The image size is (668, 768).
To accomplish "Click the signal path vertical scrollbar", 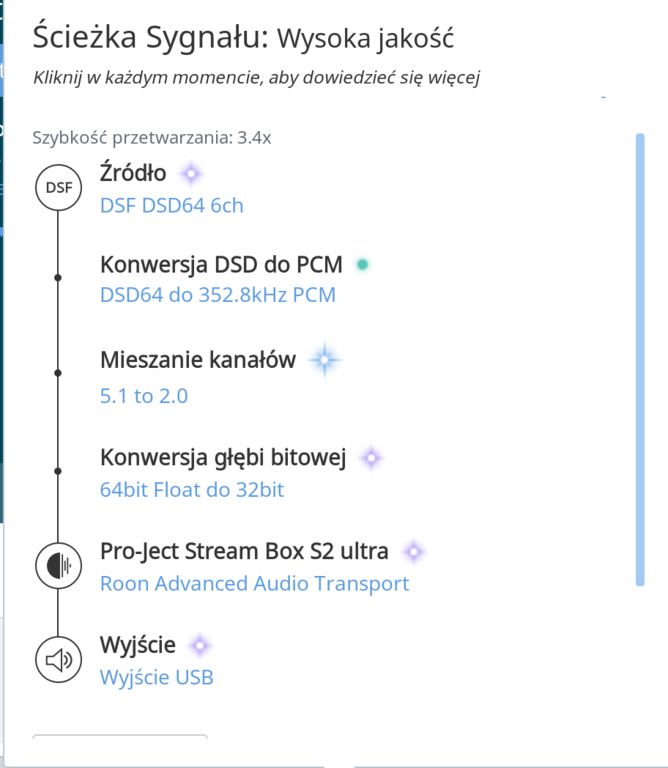I will point(640,360).
